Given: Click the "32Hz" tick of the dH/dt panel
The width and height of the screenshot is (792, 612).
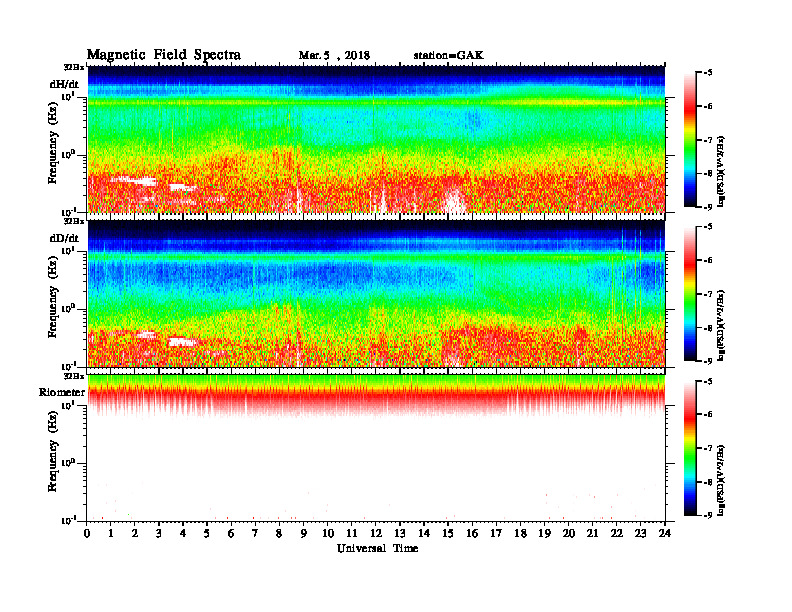Looking at the screenshot, I should pos(73,67).
